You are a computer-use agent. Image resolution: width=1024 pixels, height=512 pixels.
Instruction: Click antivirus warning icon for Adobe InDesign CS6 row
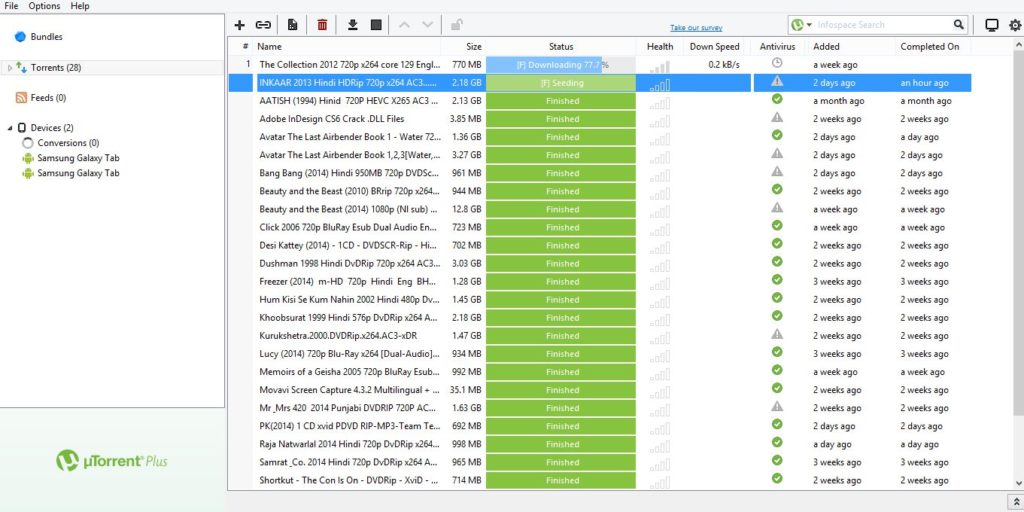pos(776,118)
